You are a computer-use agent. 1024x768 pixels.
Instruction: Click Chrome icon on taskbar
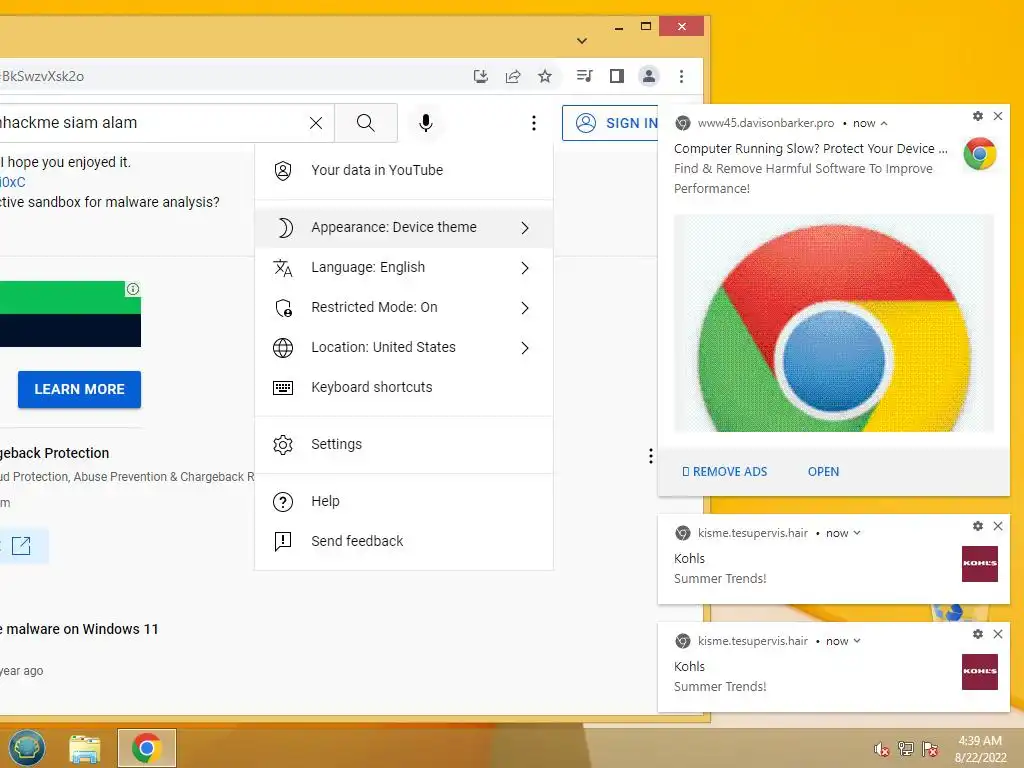coord(146,748)
